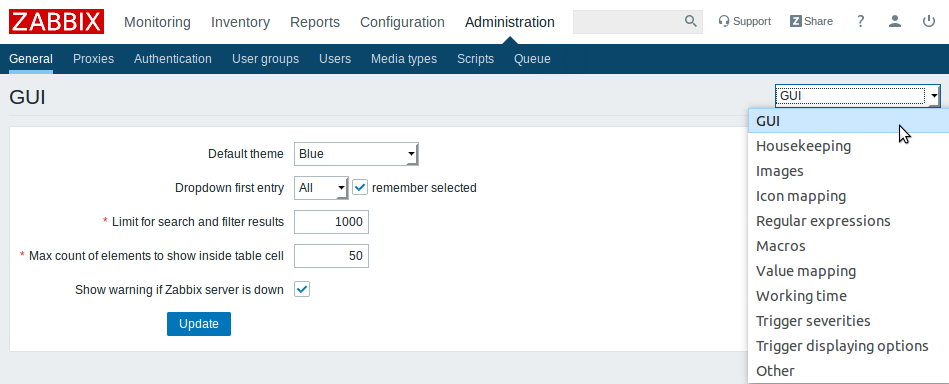949x384 pixels.
Task: Open the Configuration menu
Action: [x=402, y=22]
